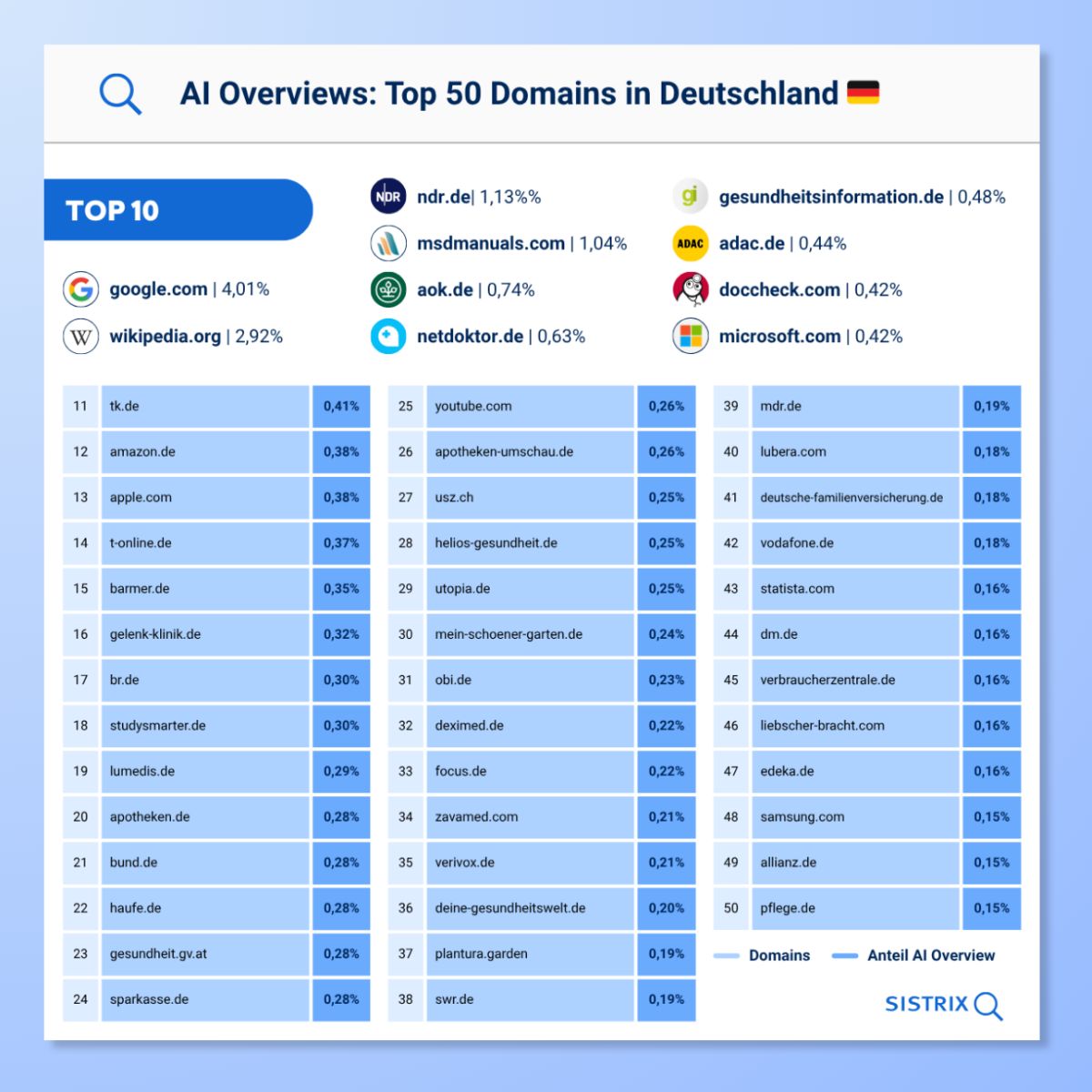Click the verbraucherzentrale.de row

click(x=867, y=680)
